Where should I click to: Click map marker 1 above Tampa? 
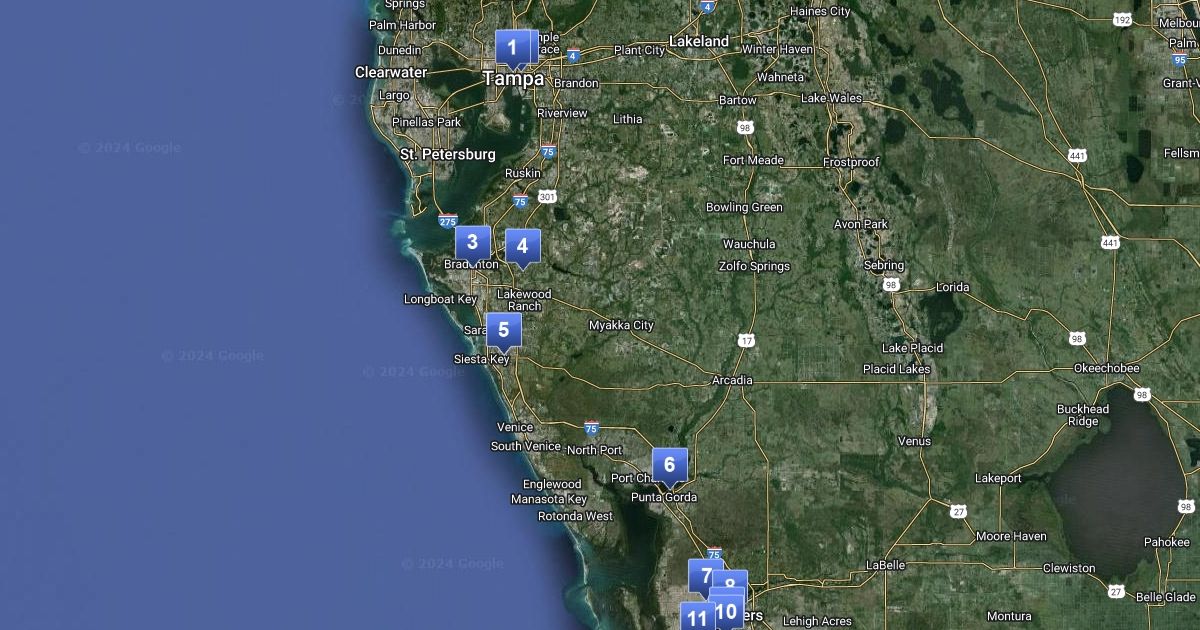[x=512, y=47]
